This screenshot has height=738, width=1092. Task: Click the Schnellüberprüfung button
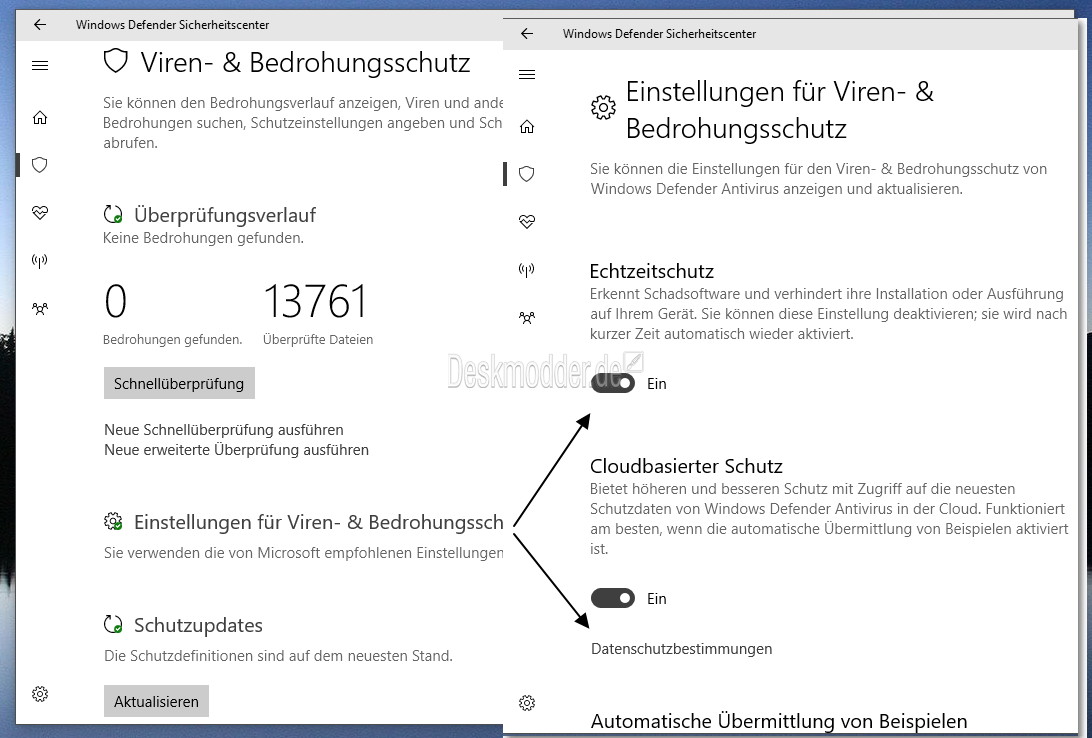[x=179, y=384]
